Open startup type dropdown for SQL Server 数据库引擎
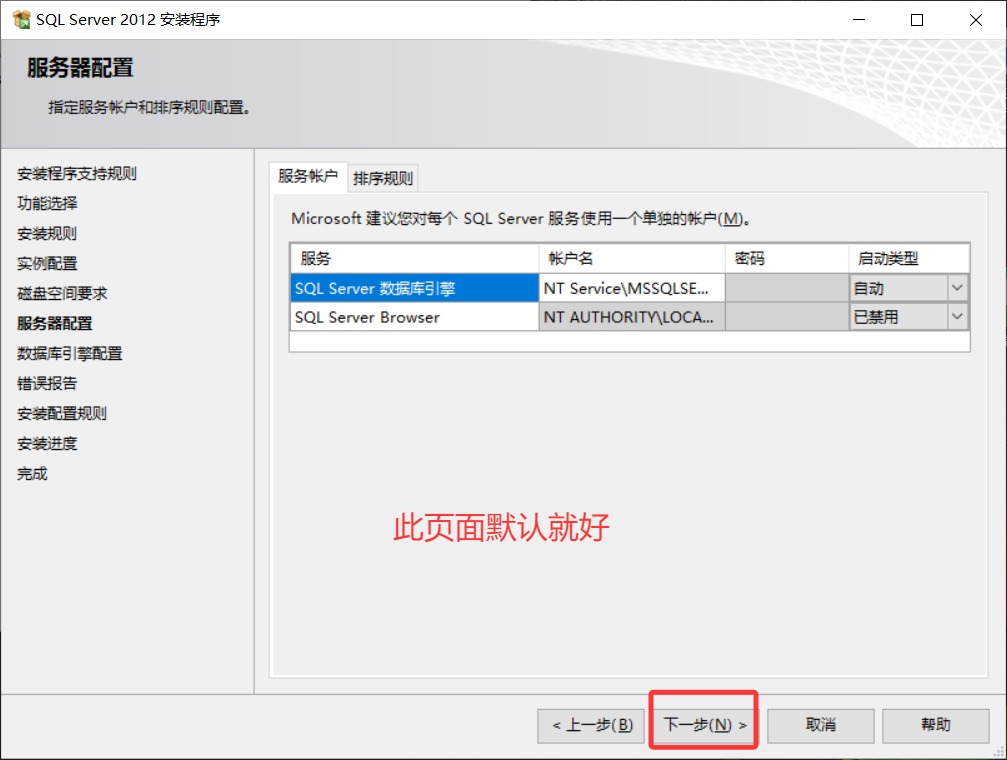 pyautogui.click(x=957, y=288)
